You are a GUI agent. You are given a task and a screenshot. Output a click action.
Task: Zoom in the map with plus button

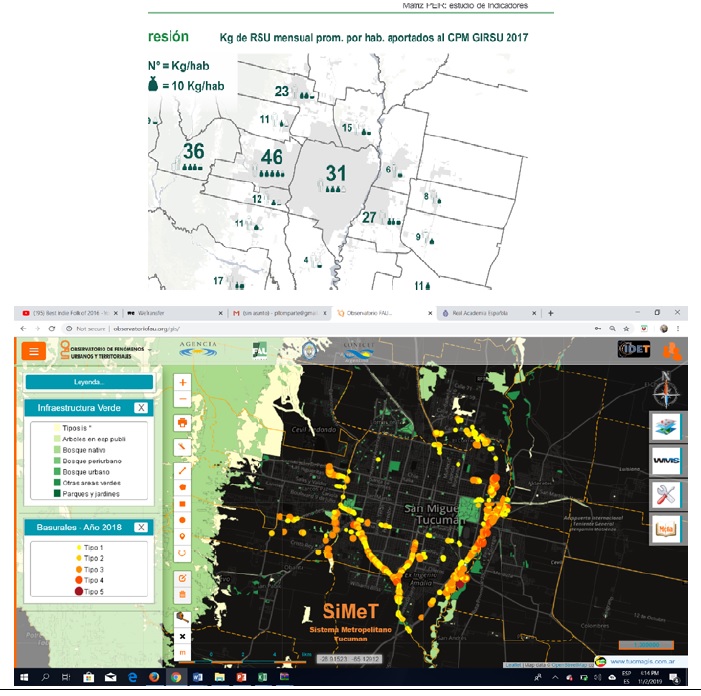[x=183, y=382]
